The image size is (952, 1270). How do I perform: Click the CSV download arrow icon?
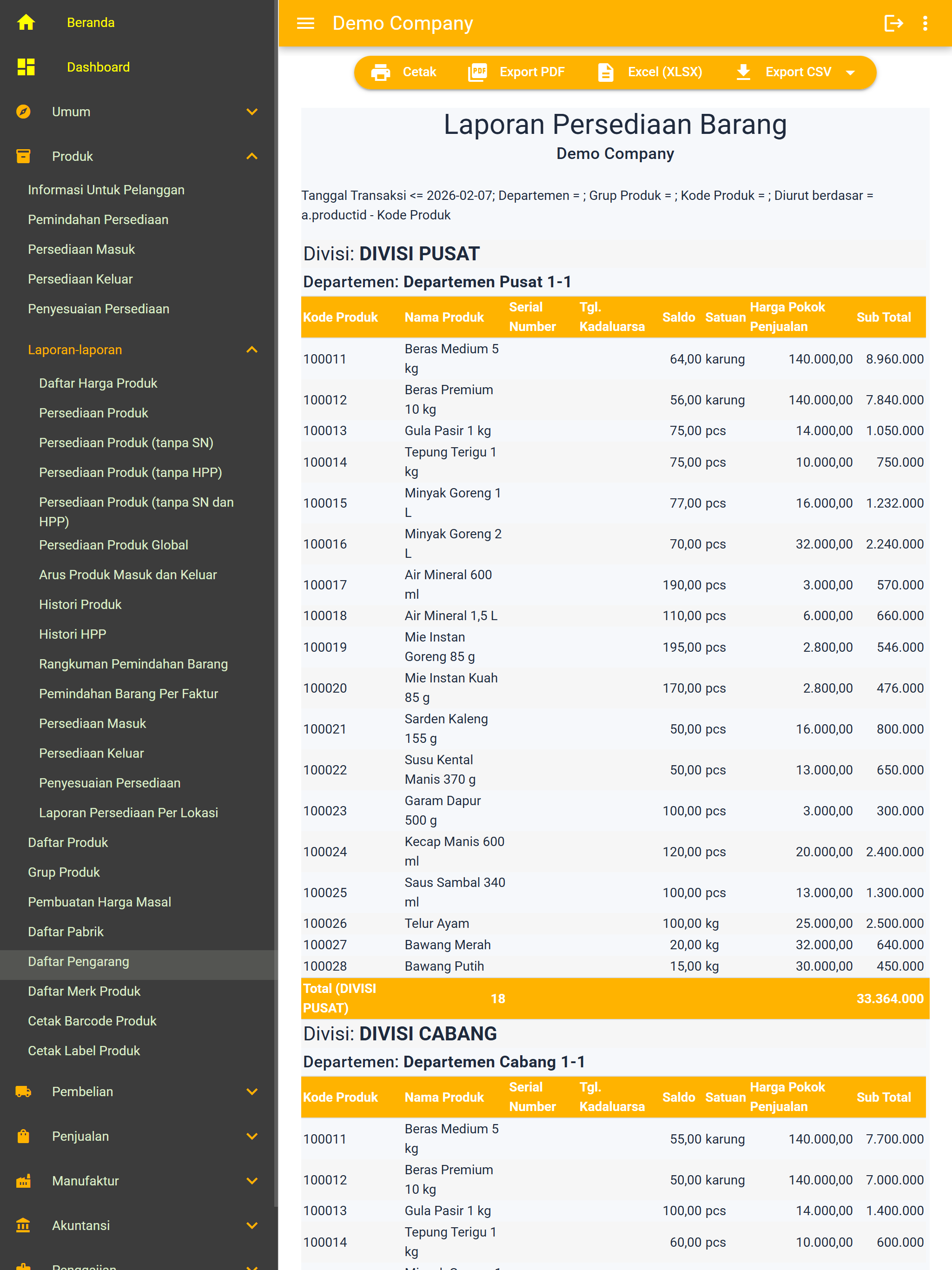(744, 73)
